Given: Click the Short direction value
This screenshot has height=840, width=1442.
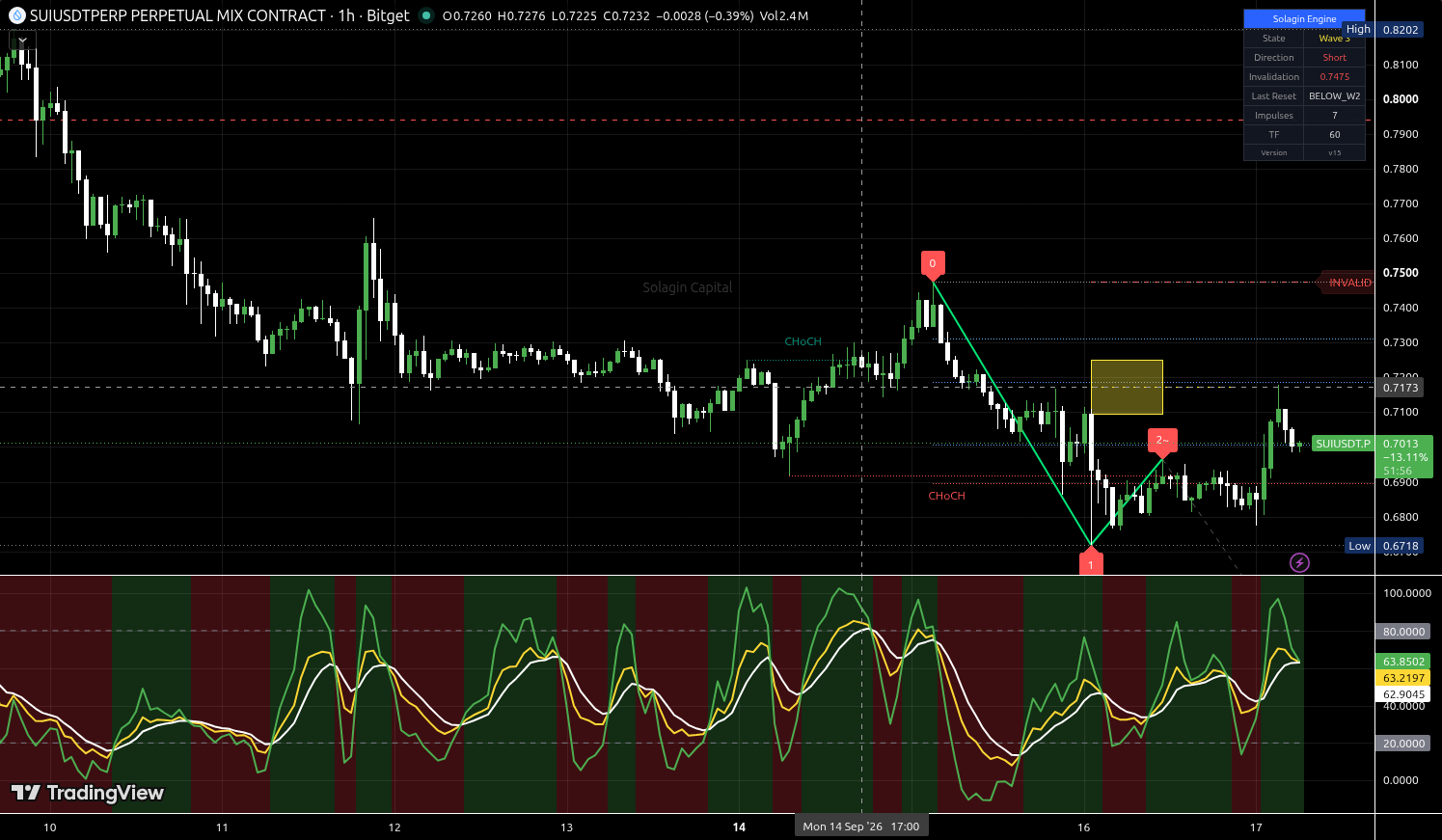Looking at the screenshot, I should pyautogui.click(x=1334, y=58).
